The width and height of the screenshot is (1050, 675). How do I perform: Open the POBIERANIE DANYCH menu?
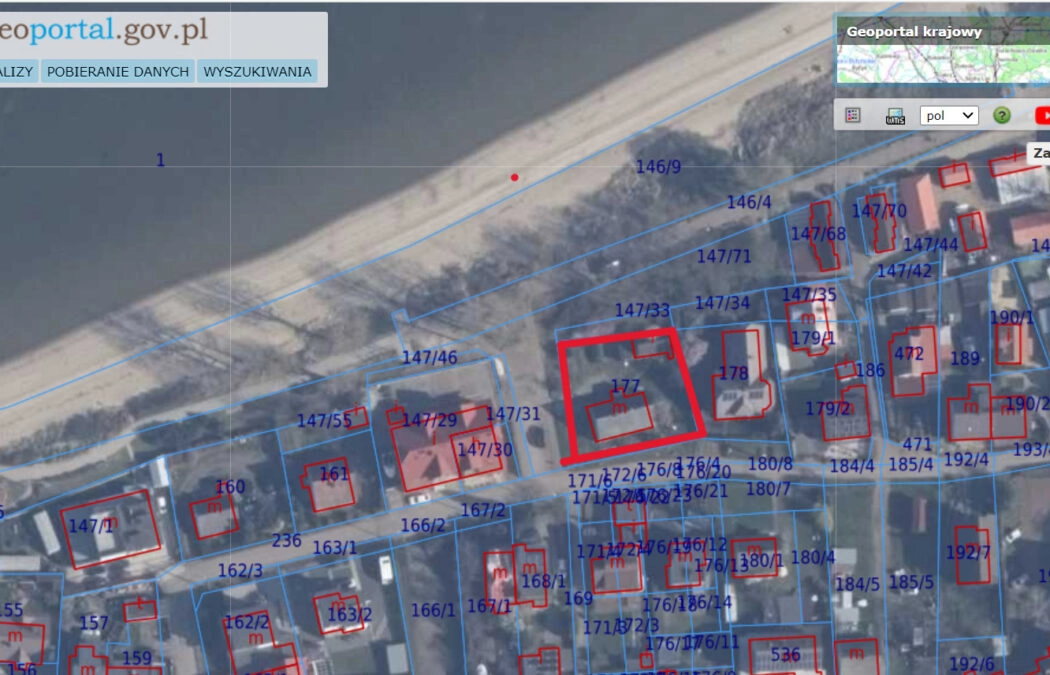click(118, 72)
